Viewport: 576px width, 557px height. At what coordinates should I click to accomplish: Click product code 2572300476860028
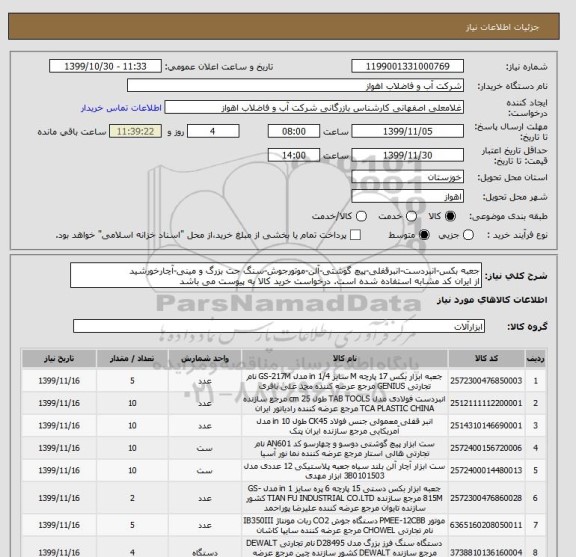click(486, 498)
